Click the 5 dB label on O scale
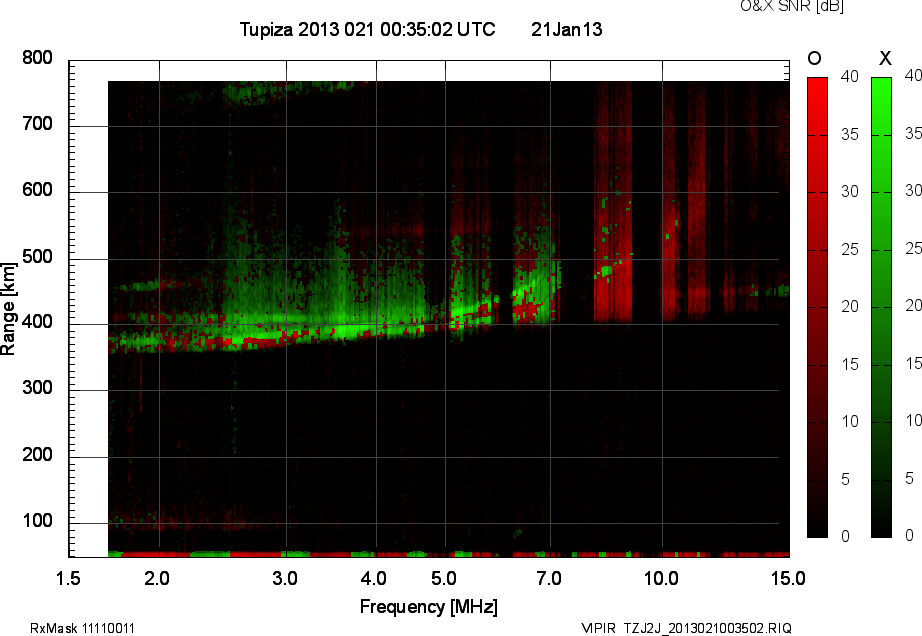The height and width of the screenshot is (636, 922). coord(845,479)
